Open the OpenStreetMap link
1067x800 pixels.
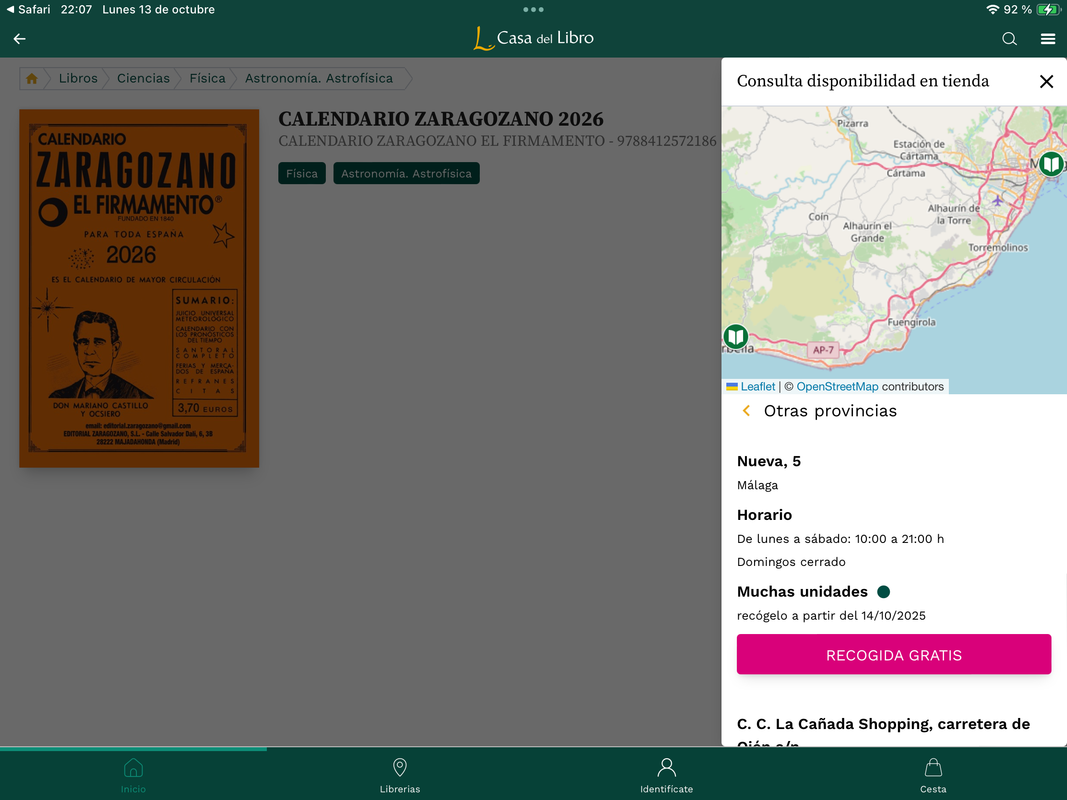click(837, 386)
